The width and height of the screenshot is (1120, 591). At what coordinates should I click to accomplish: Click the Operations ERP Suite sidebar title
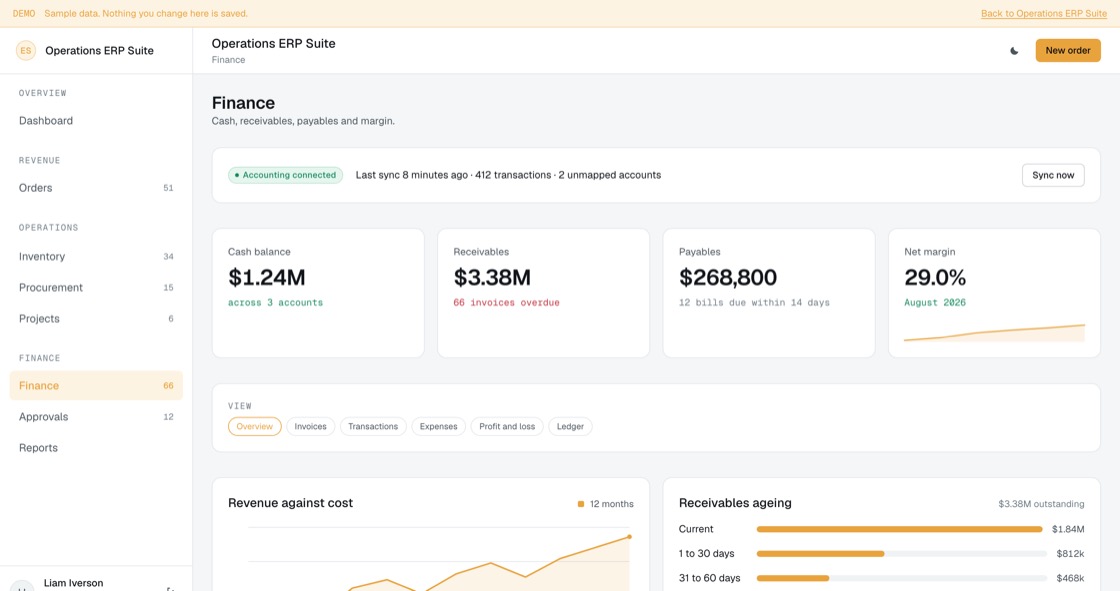pyautogui.click(x=99, y=51)
